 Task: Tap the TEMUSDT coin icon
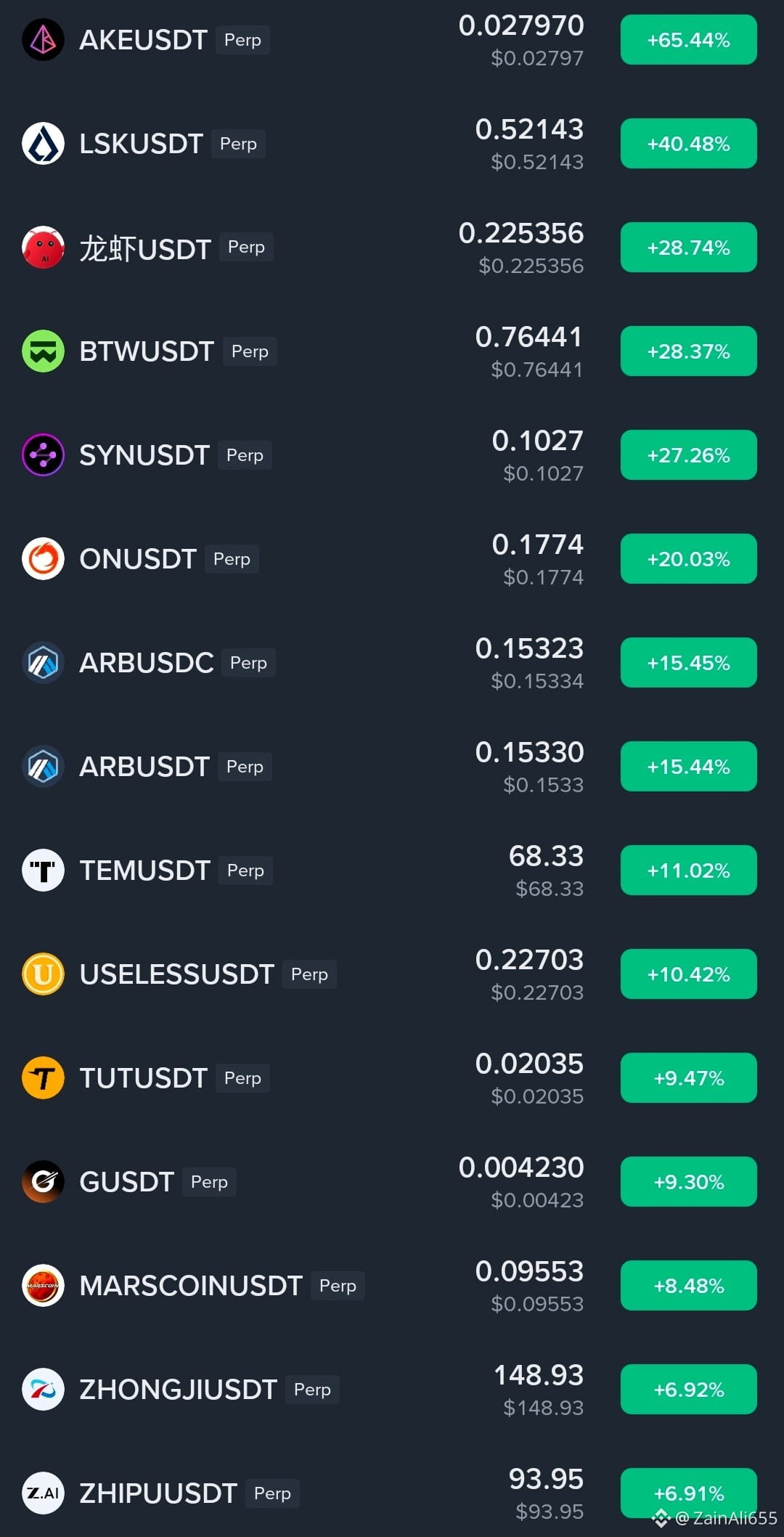44,871
